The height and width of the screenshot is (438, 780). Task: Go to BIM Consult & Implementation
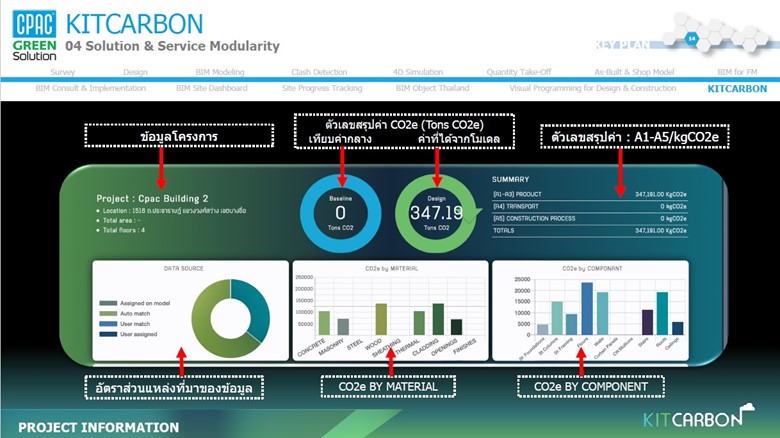(91, 88)
